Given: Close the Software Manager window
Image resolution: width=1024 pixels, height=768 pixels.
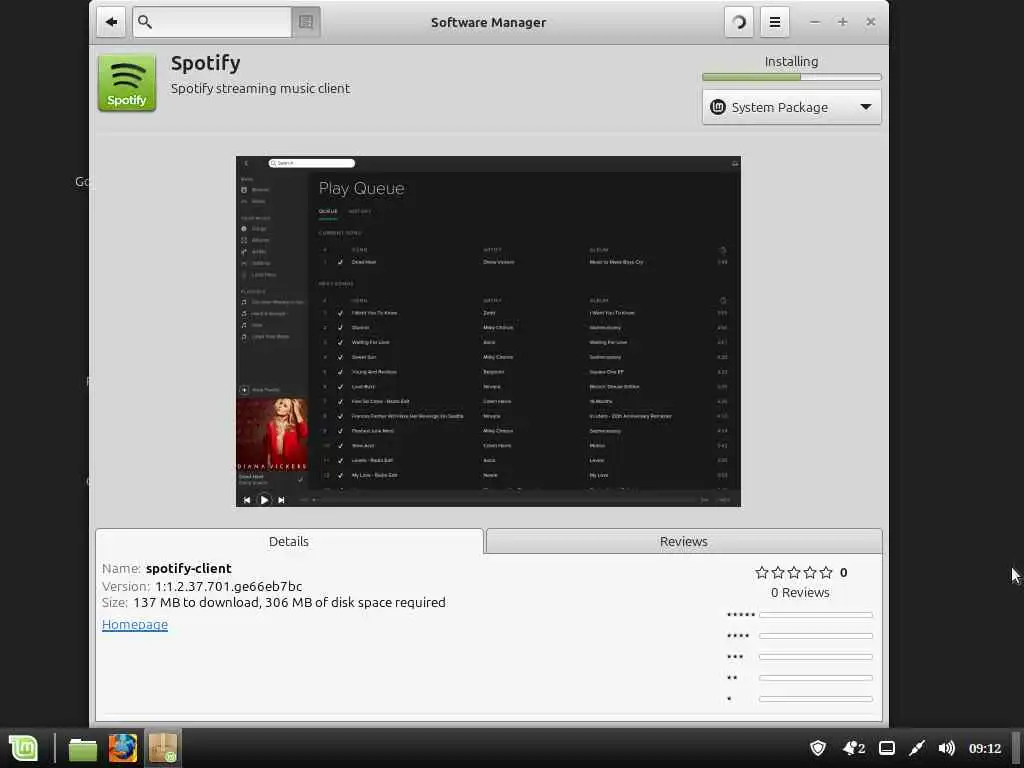Looking at the screenshot, I should click(x=871, y=22).
